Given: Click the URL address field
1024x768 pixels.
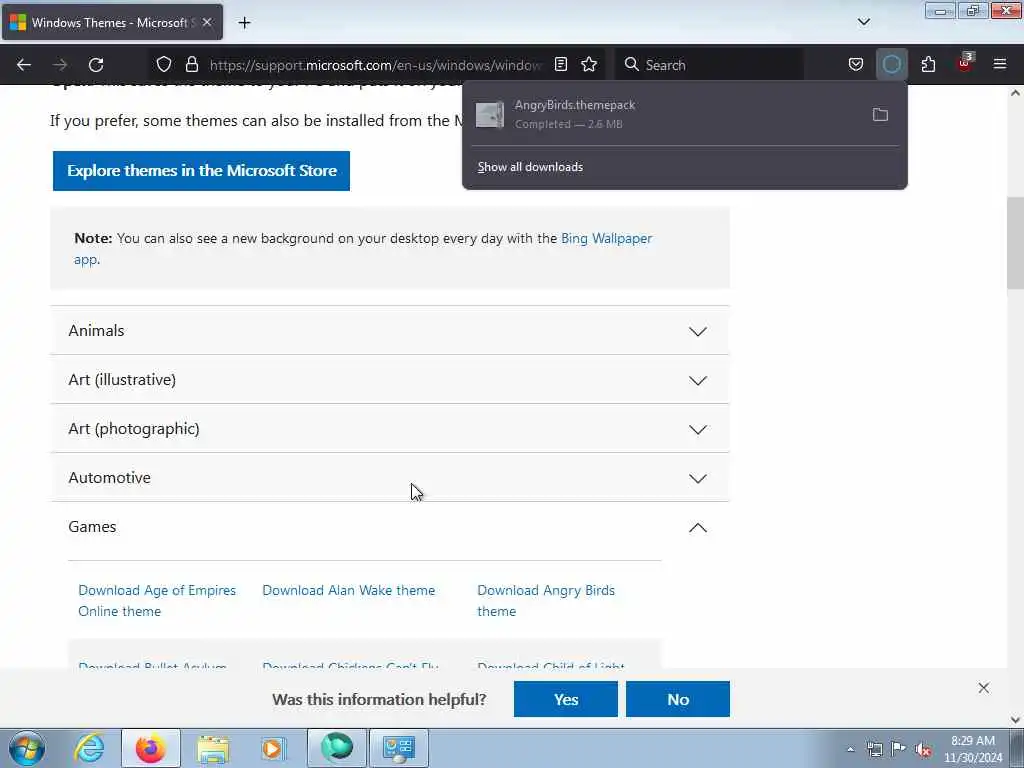Looking at the screenshot, I should 375,65.
